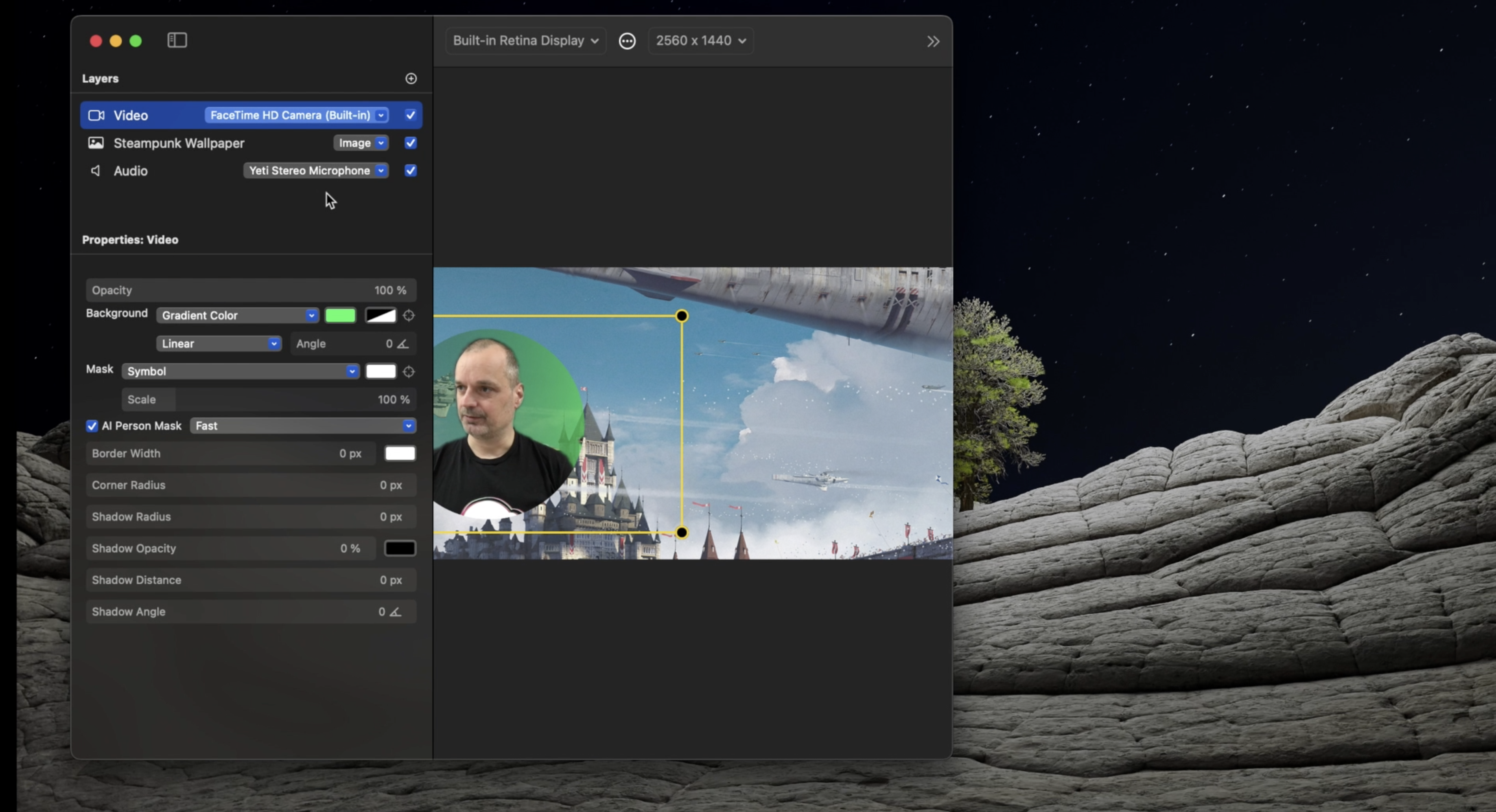Pick mask color with eyedropper target
Viewport: 1496px width, 812px height.
click(x=409, y=371)
